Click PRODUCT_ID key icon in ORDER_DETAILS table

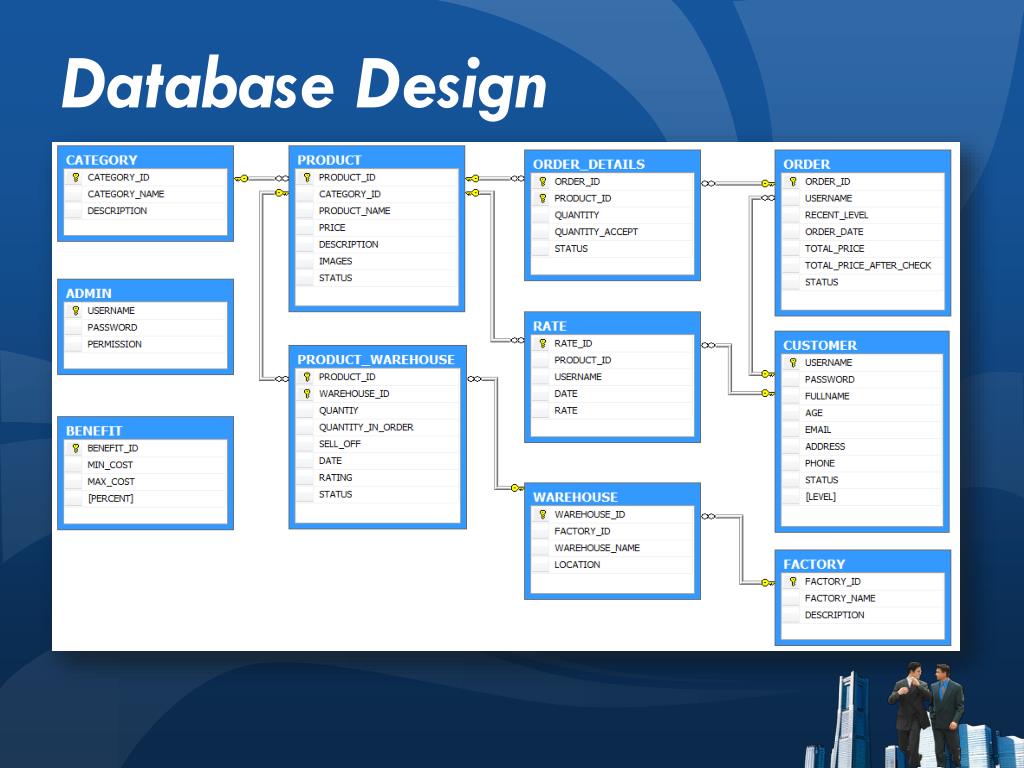coord(543,199)
